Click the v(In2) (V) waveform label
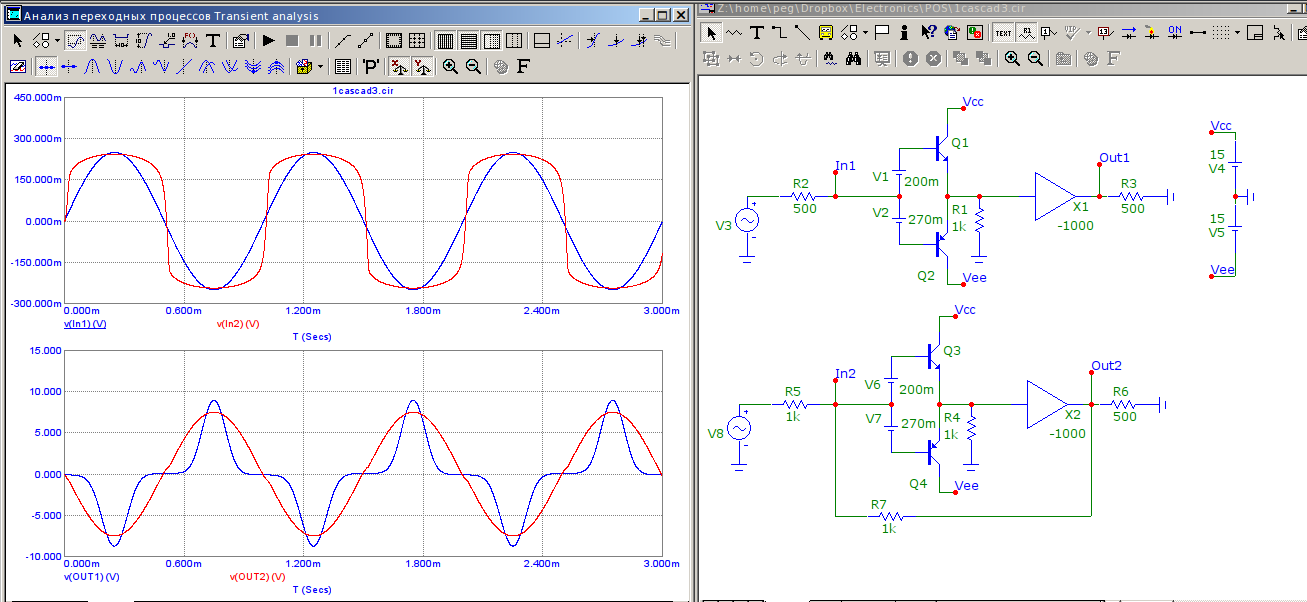 238,324
